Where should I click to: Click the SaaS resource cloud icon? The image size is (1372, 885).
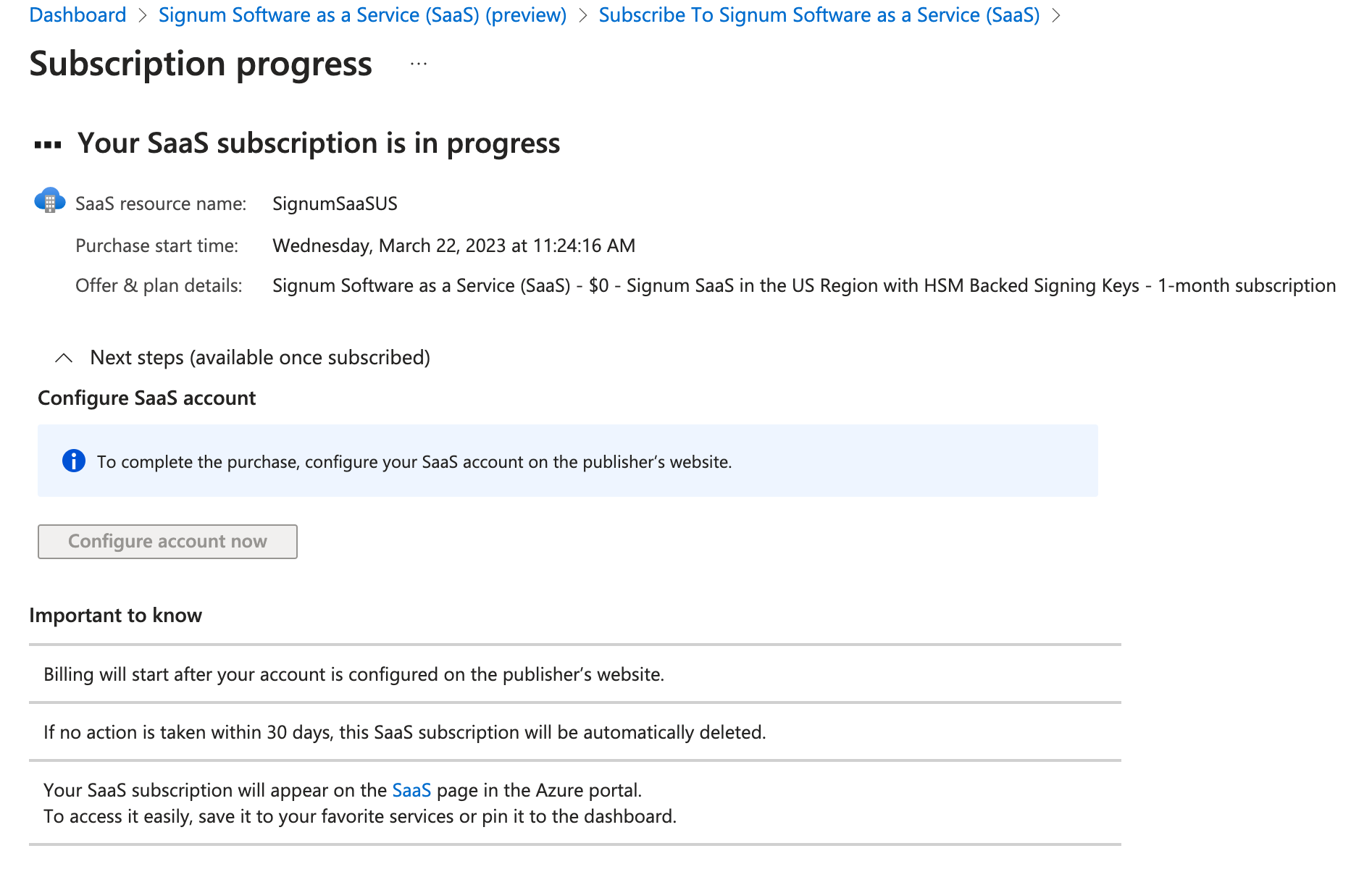pos(49,201)
